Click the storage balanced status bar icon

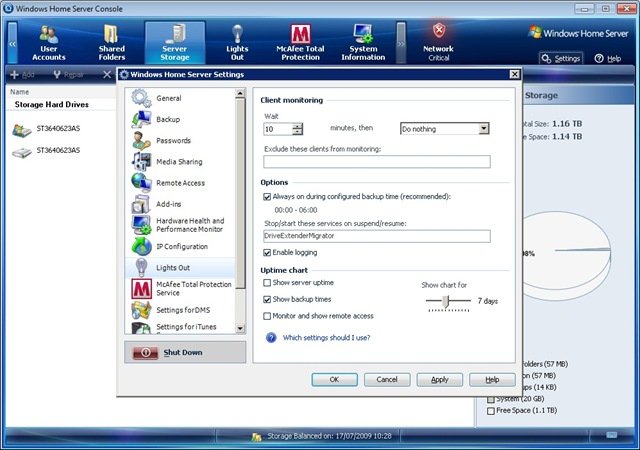tap(256, 437)
